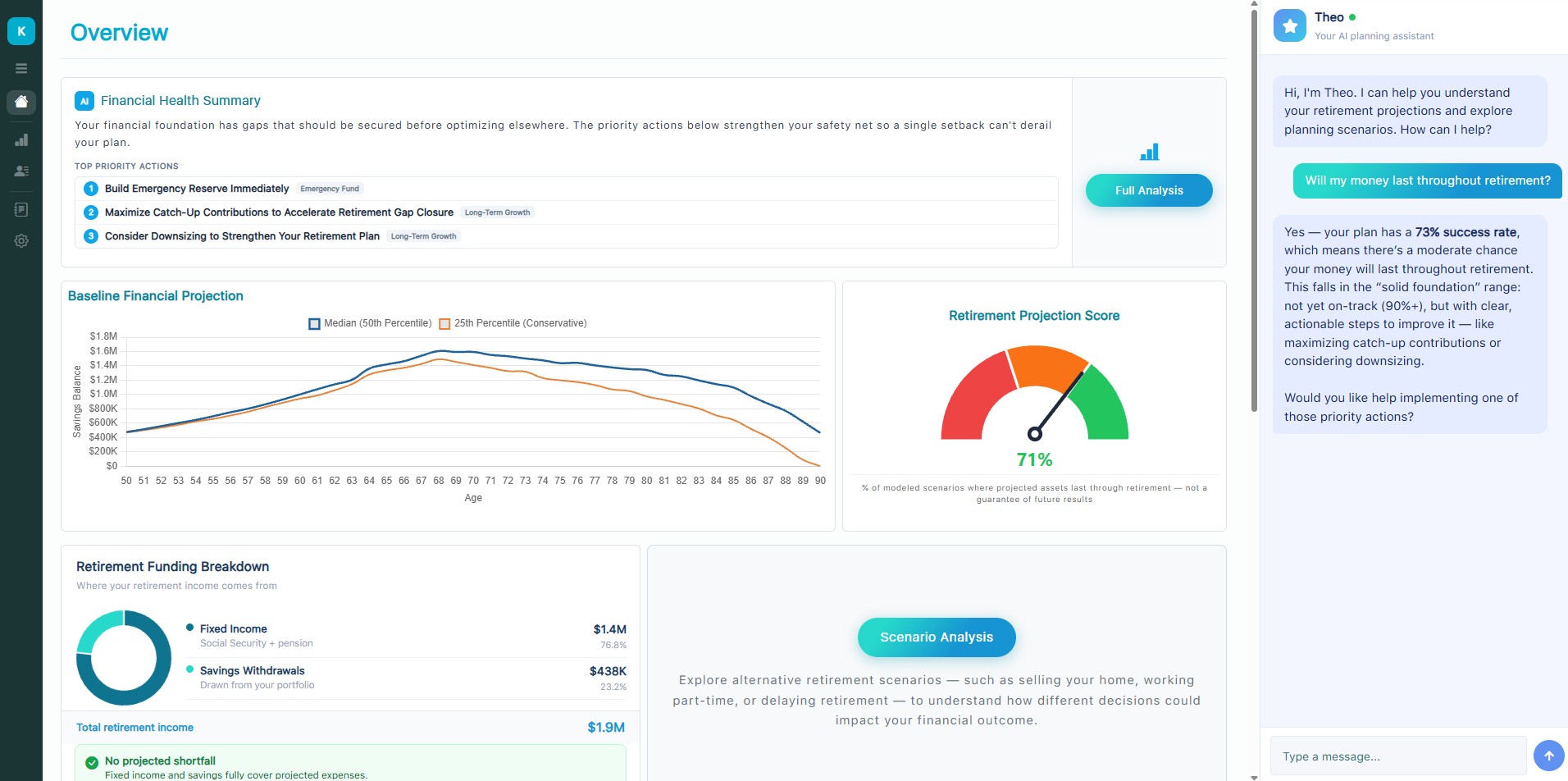Click Theo's green online status dot
The height and width of the screenshot is (781, 1568).
tap(1352, 17)
